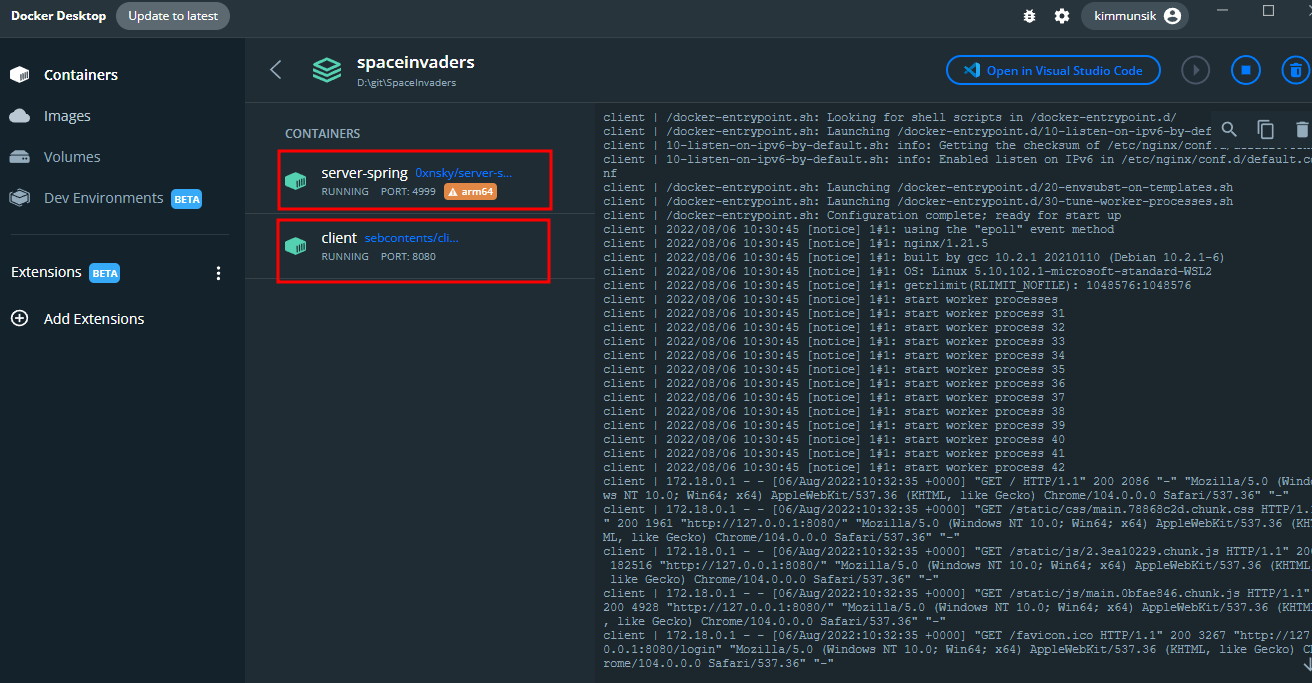Click the Dev Environments BETA badge
1312x683 pixels.
tap(187, 199)
